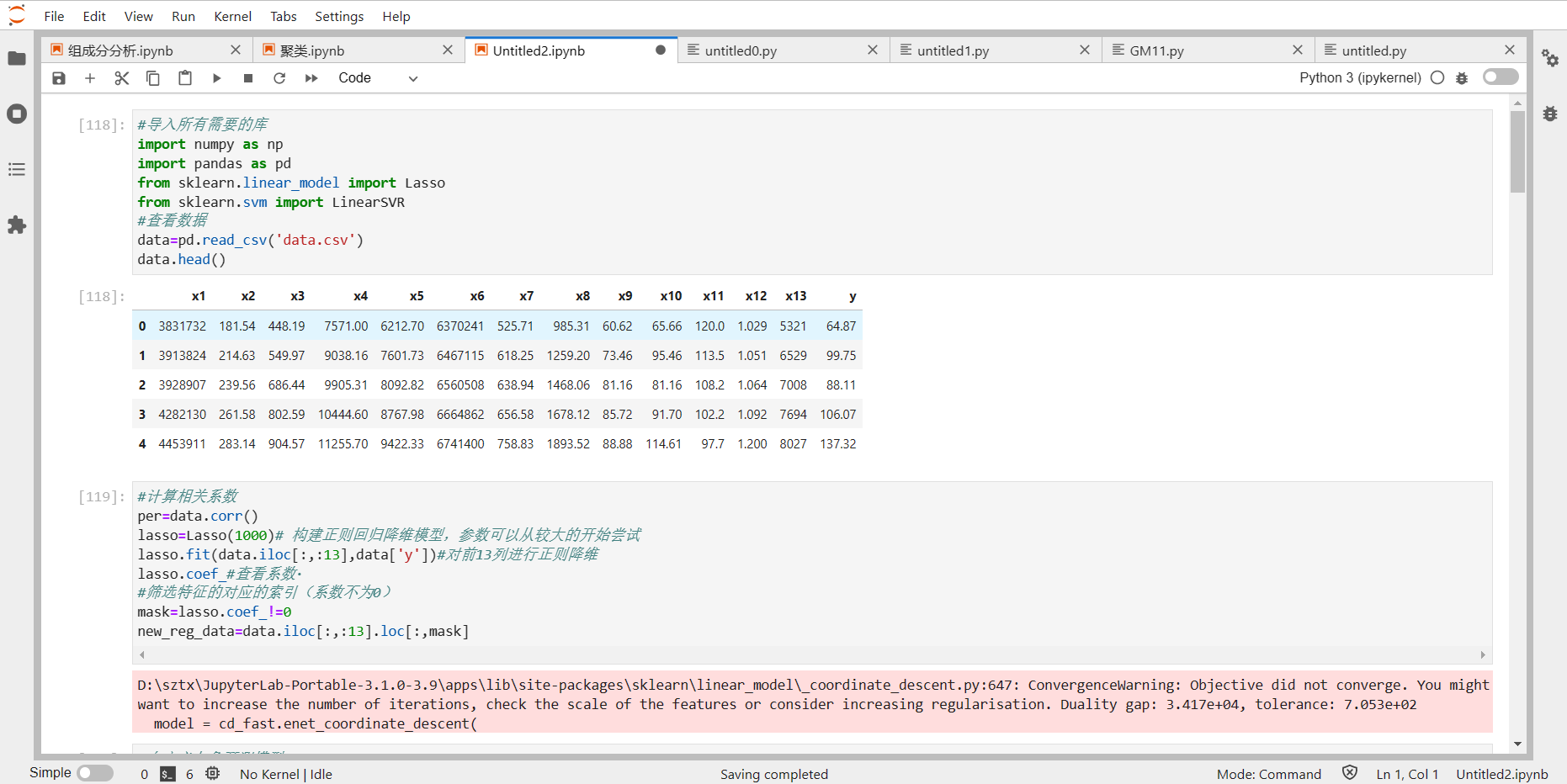Interrupt the kernel with stop button
Image resolution: width=1567 pixels, height=784 pixels.
[x=248, y=78]
